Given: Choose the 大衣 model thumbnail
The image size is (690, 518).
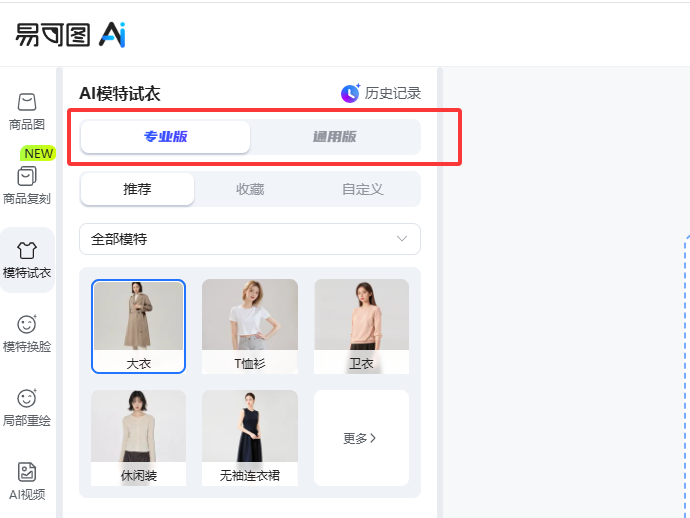Looking at the screenshot, I should 138,327.
